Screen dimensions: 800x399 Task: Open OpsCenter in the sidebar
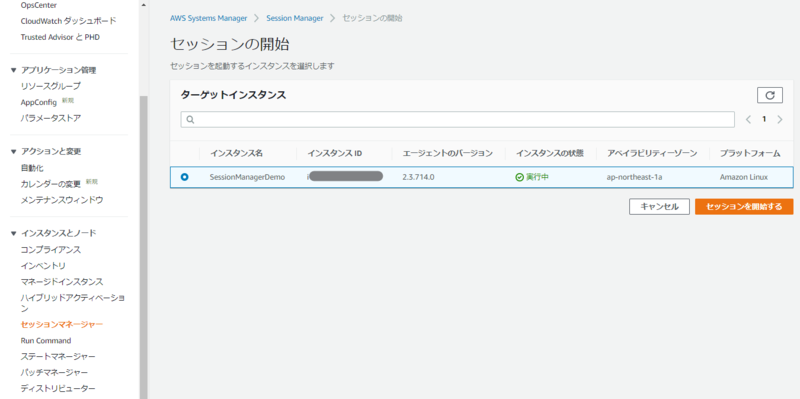(x=39, y=5)
